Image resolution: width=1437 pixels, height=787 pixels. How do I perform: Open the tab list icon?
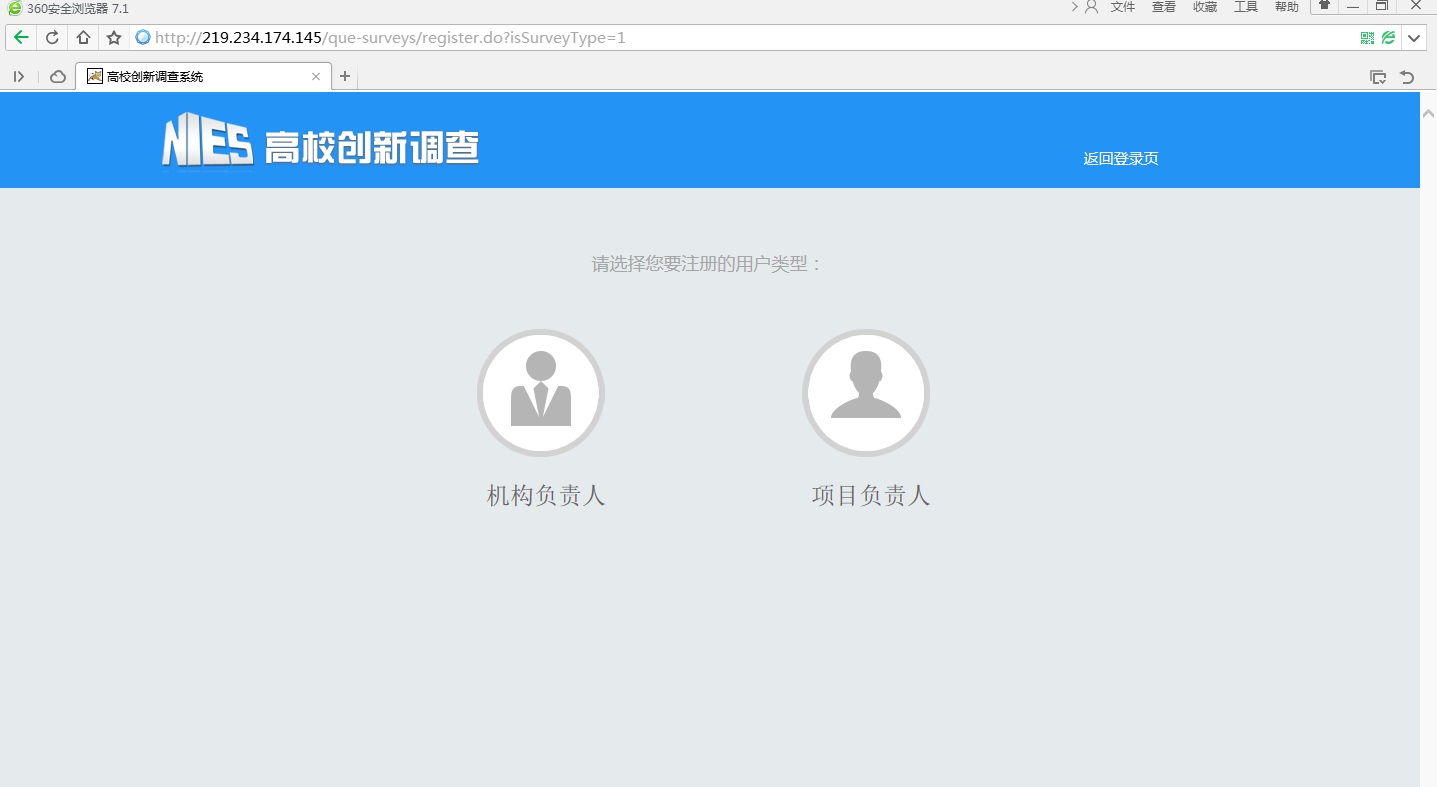[x=1378, y=76]
